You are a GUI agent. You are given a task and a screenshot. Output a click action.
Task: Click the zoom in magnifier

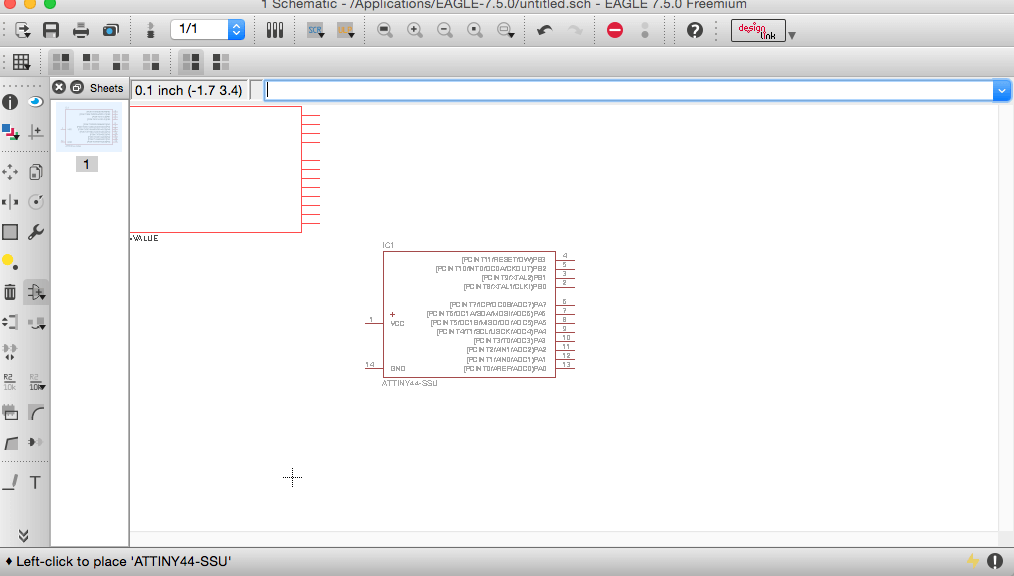(415, 30)
